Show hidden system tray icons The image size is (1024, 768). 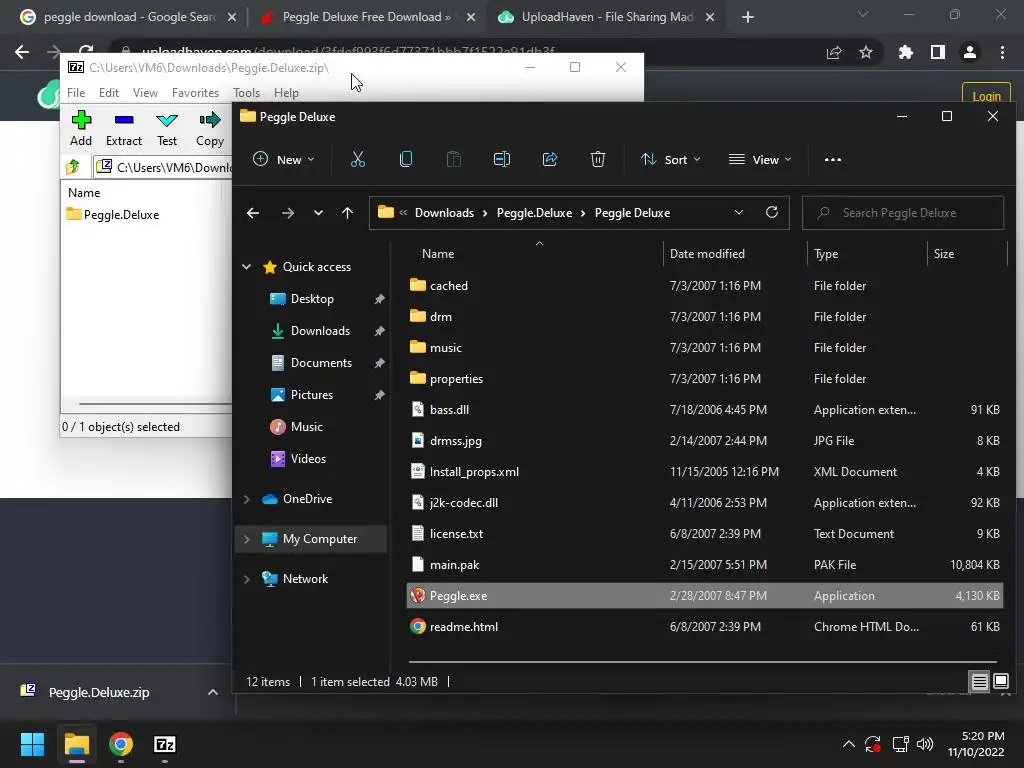(848, 744)
